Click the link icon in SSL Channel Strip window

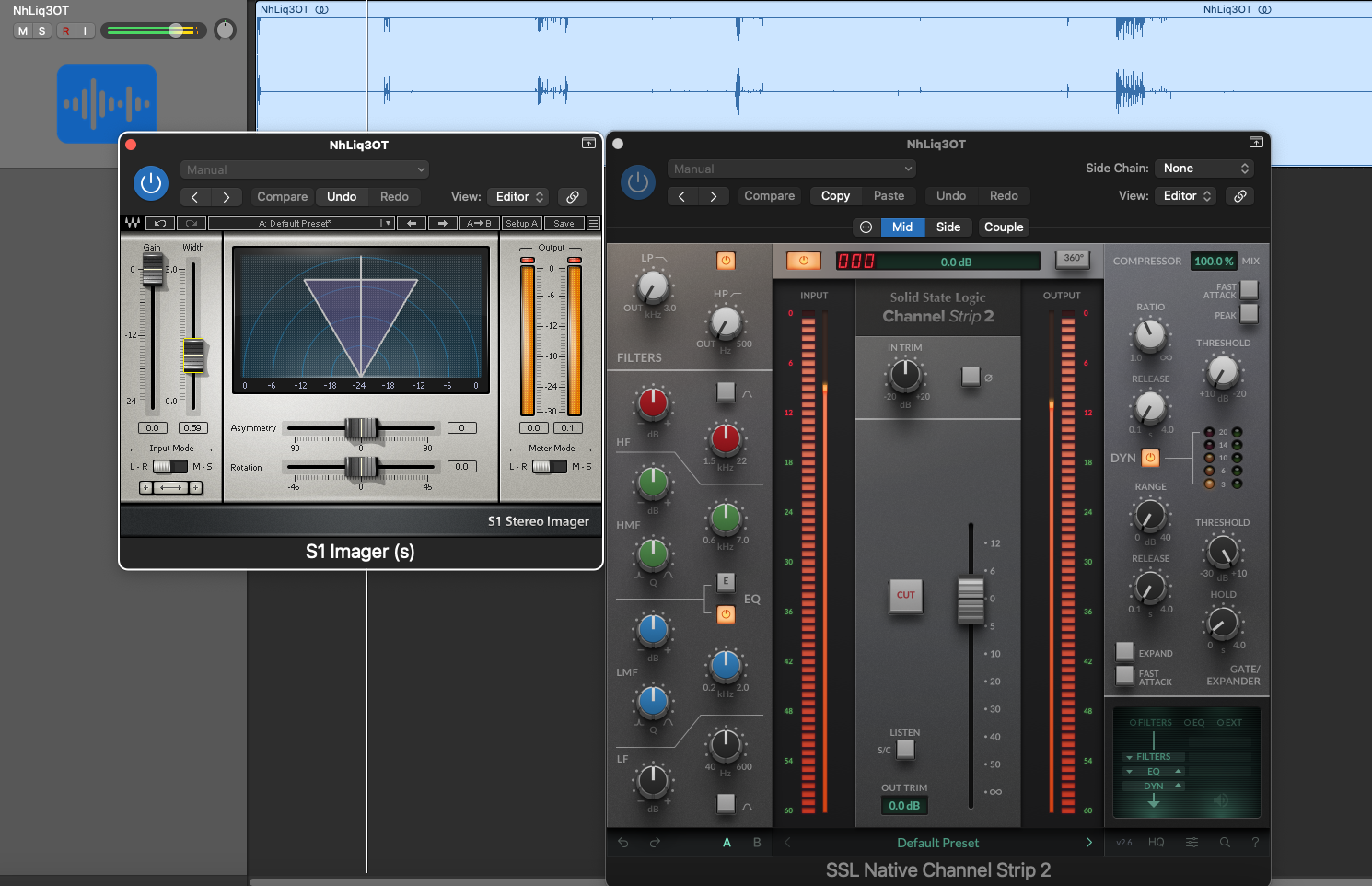(1240, 196)
